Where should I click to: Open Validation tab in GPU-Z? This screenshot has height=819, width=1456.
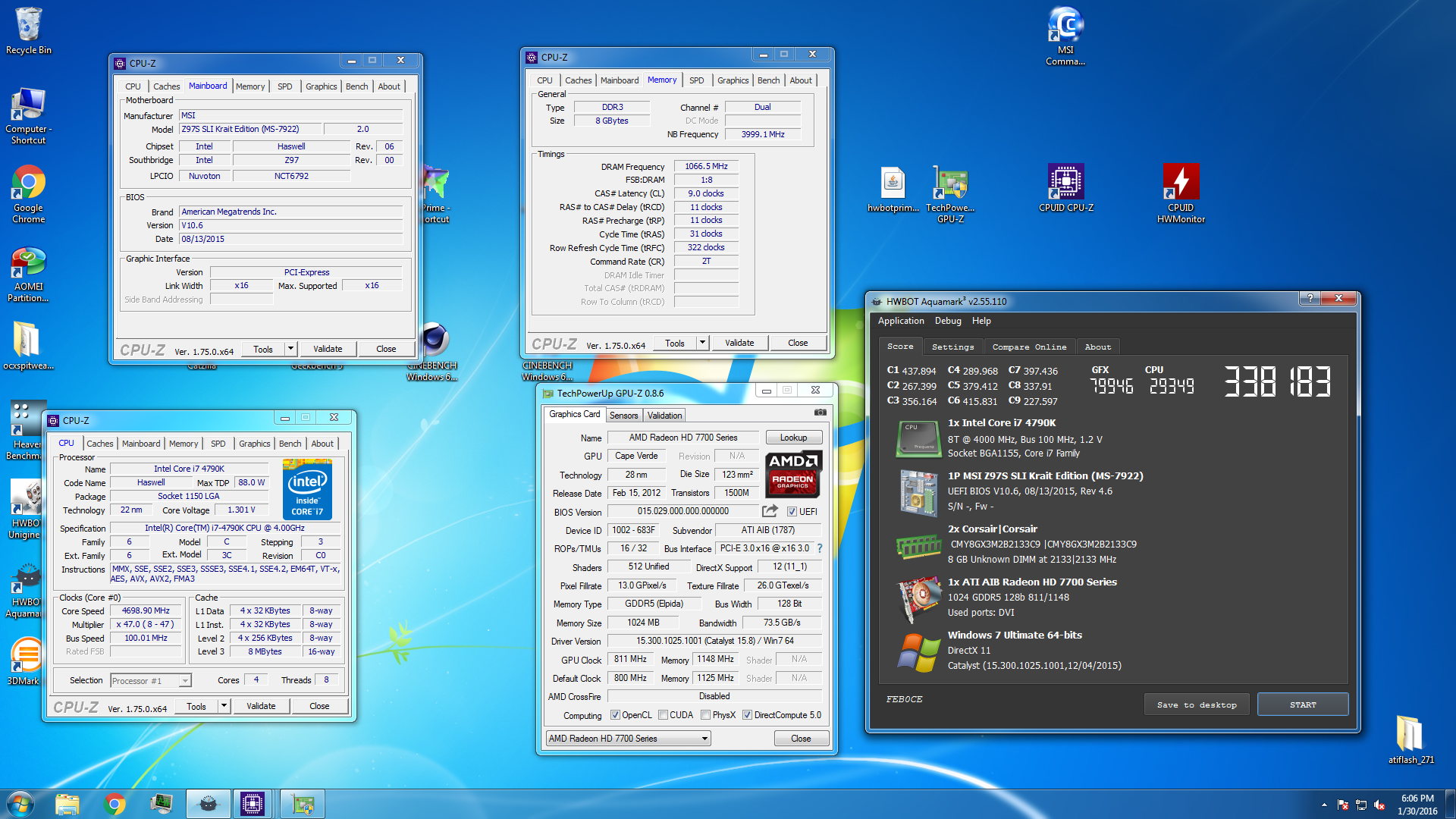664,415
